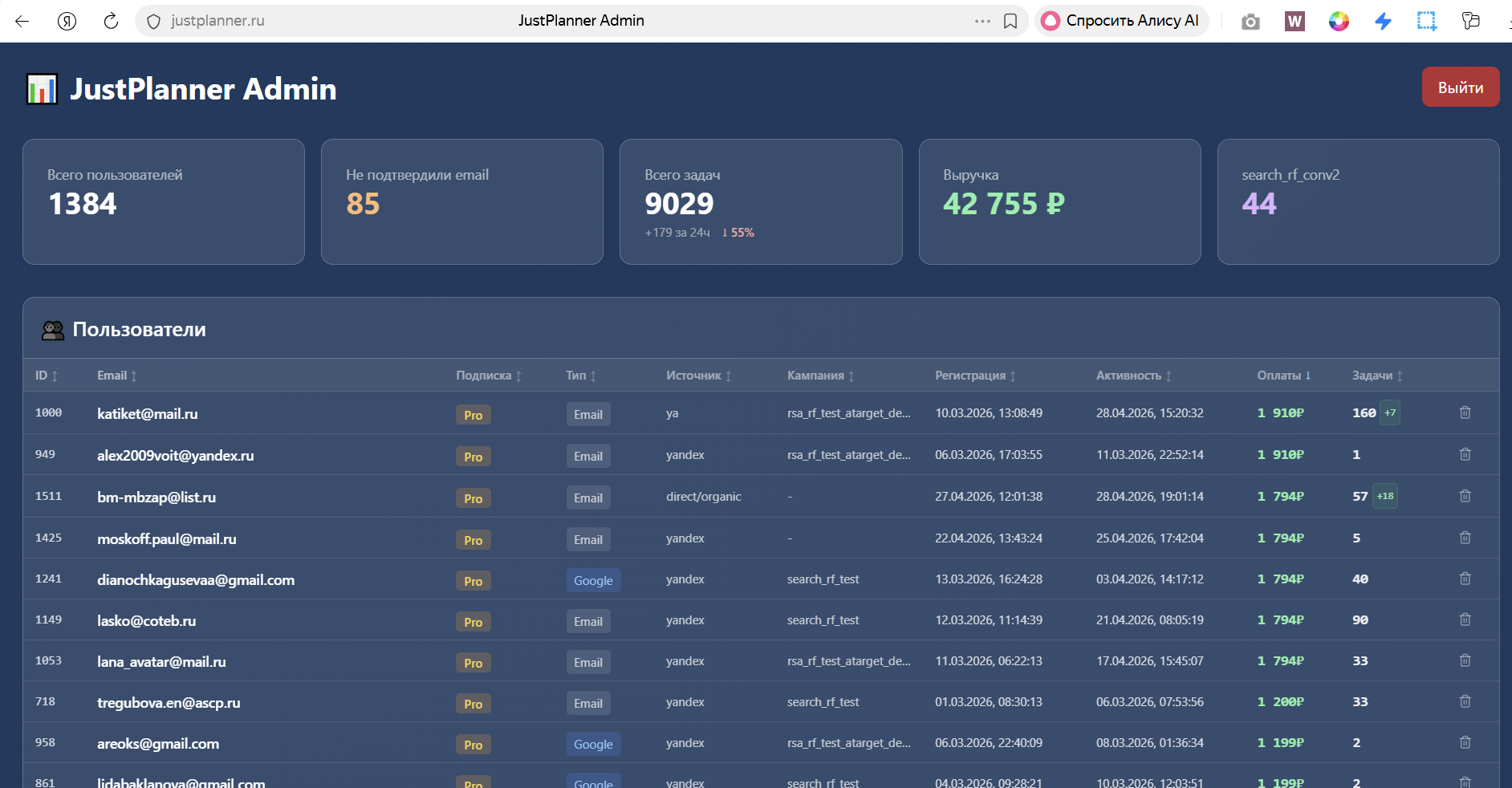Click the red Выйти logout button
Screen dimensions: 1512x788
(x=1460, y=87)
